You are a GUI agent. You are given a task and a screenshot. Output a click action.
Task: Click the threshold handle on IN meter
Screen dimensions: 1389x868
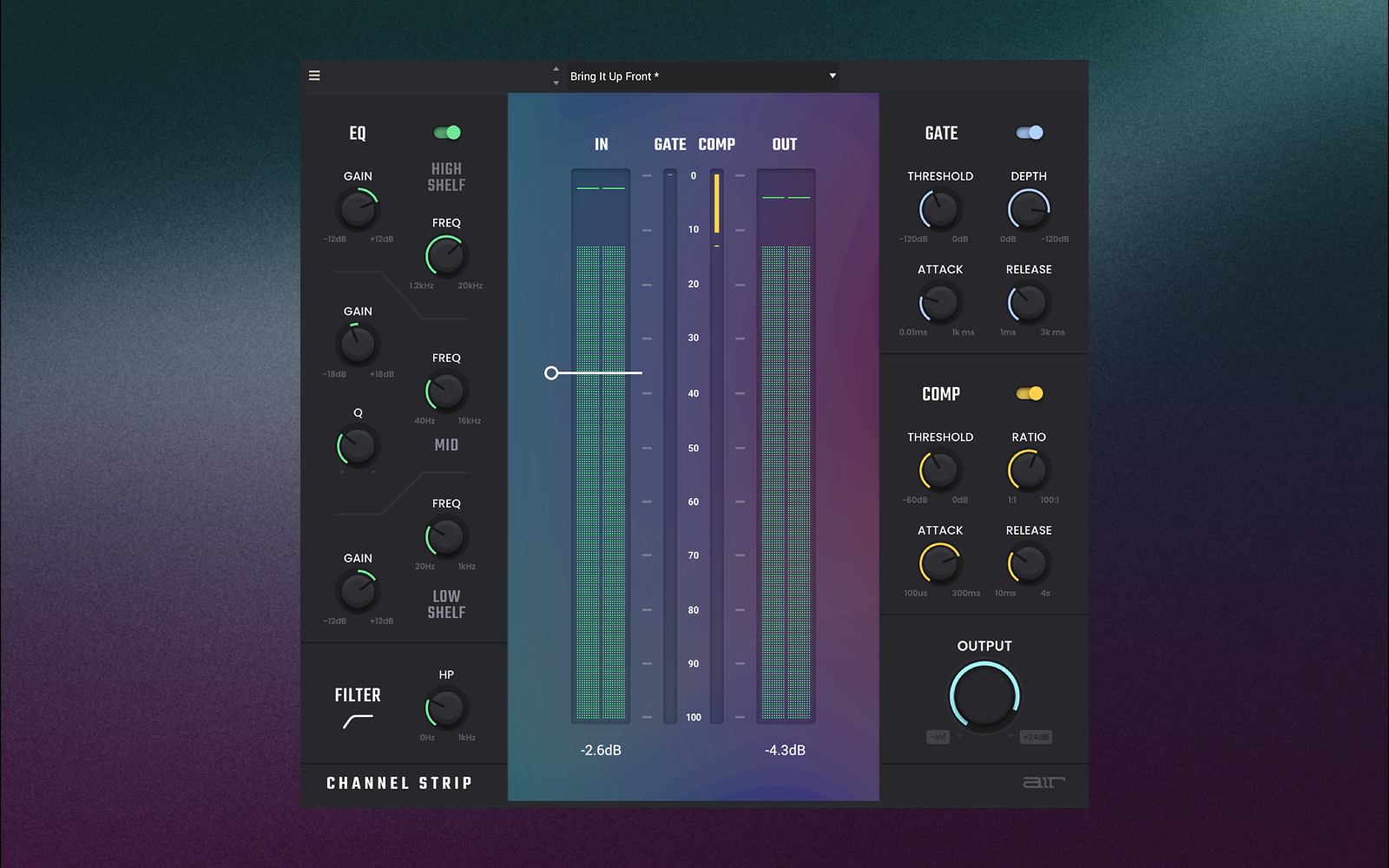[x=551, y=373]
